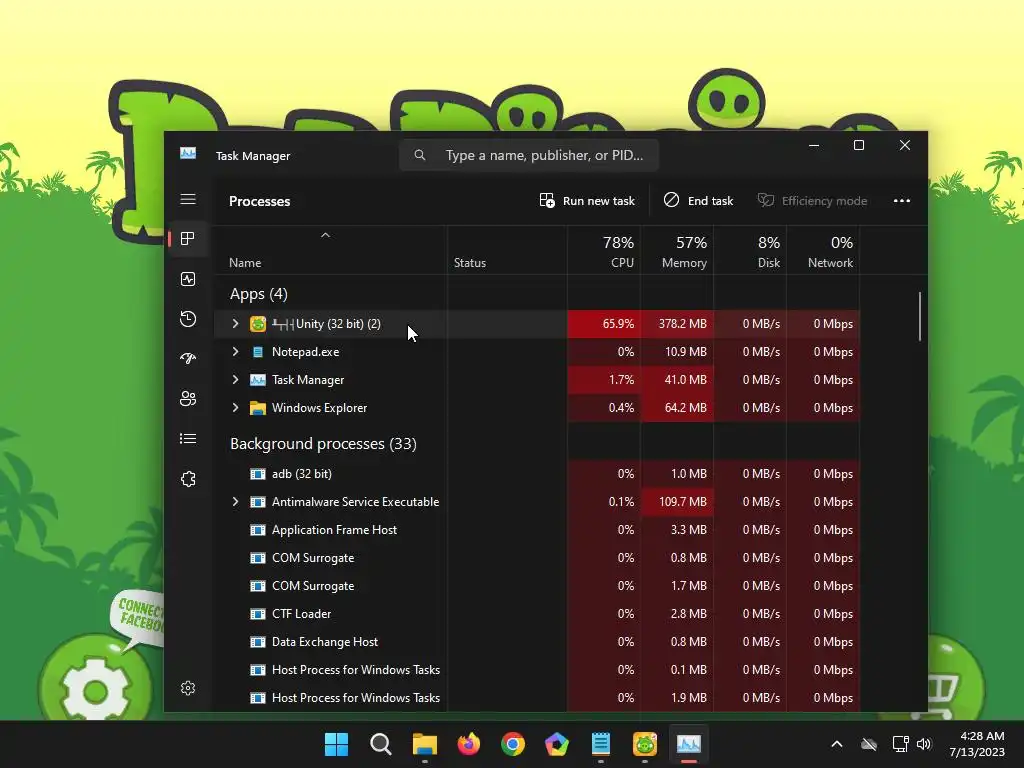Sort processes by Disk column
This screenshot has width=1024, height=768.
click(x=750, y=251)
